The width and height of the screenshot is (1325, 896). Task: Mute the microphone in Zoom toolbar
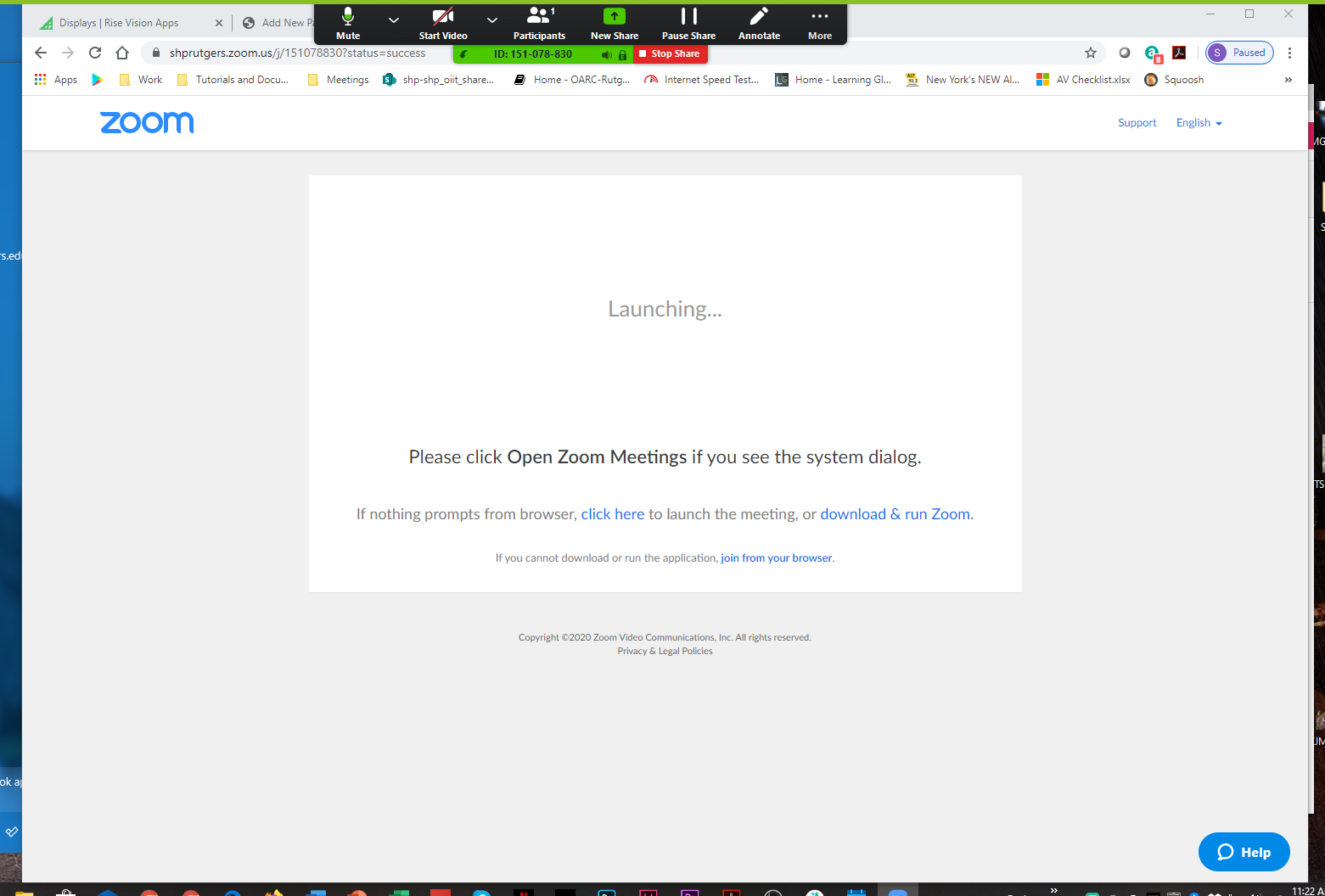click(348, 23)
